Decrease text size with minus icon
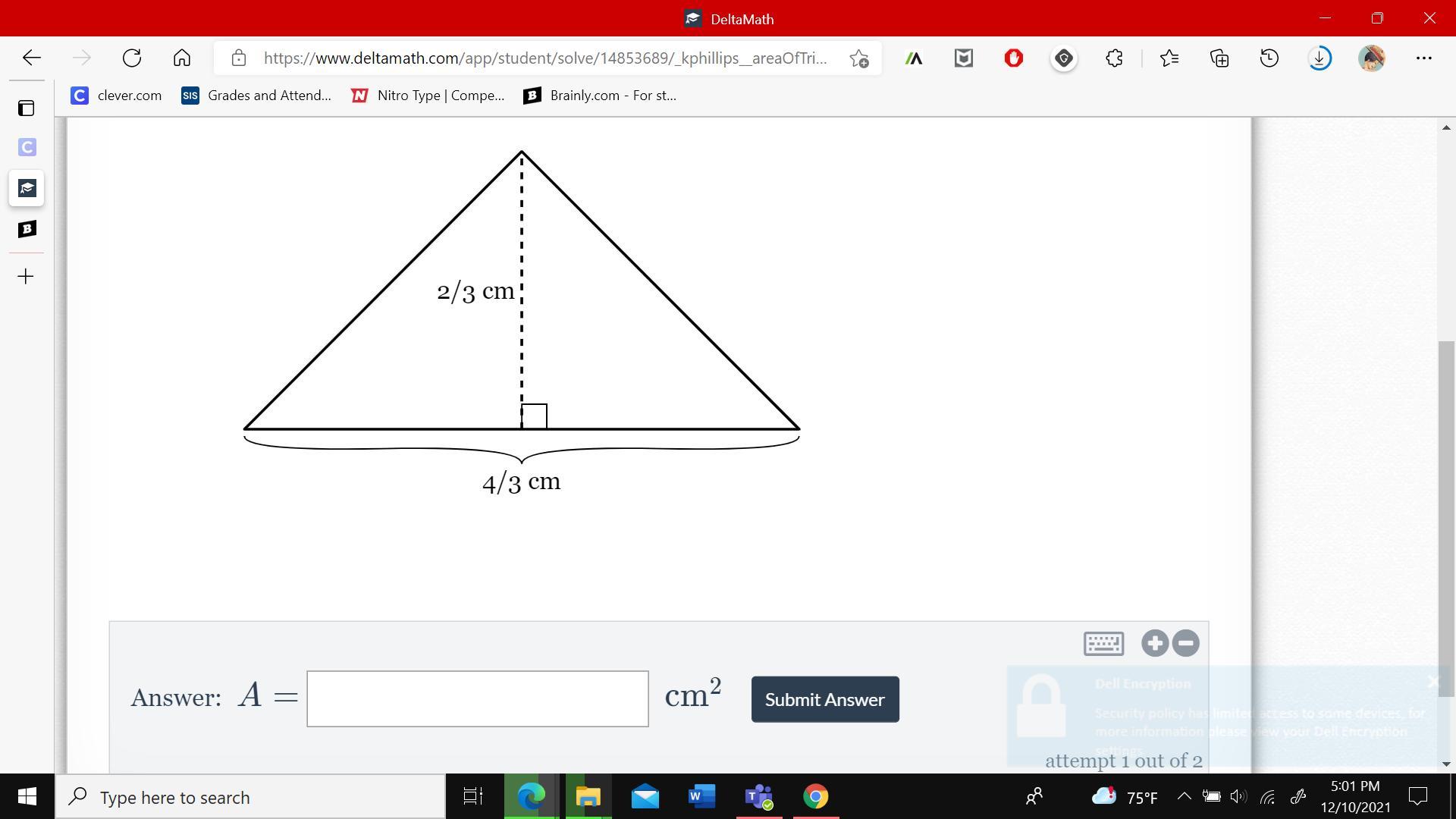The height and width of the screenshot is (819, 1456). (x=1186, y=643)
